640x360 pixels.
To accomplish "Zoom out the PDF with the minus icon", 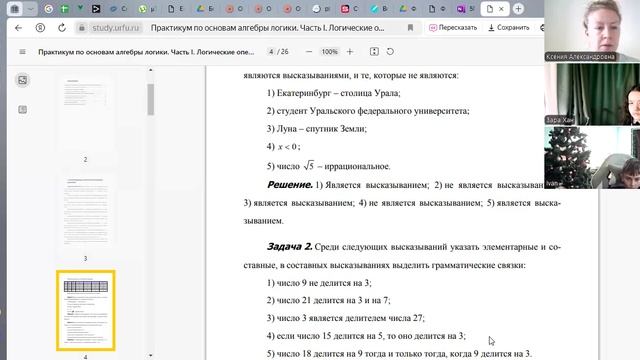I will [309, 52].
